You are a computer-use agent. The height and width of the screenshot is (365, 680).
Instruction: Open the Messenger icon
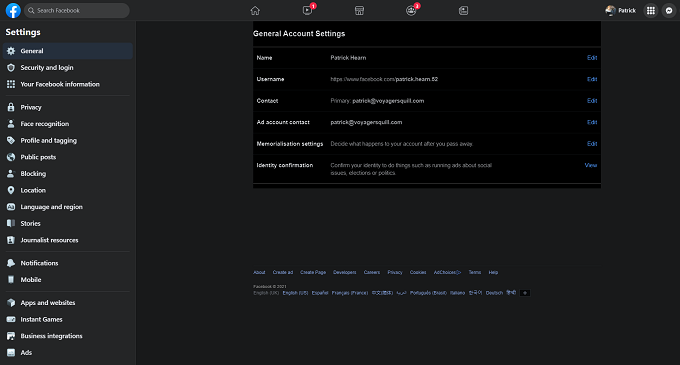669,10
